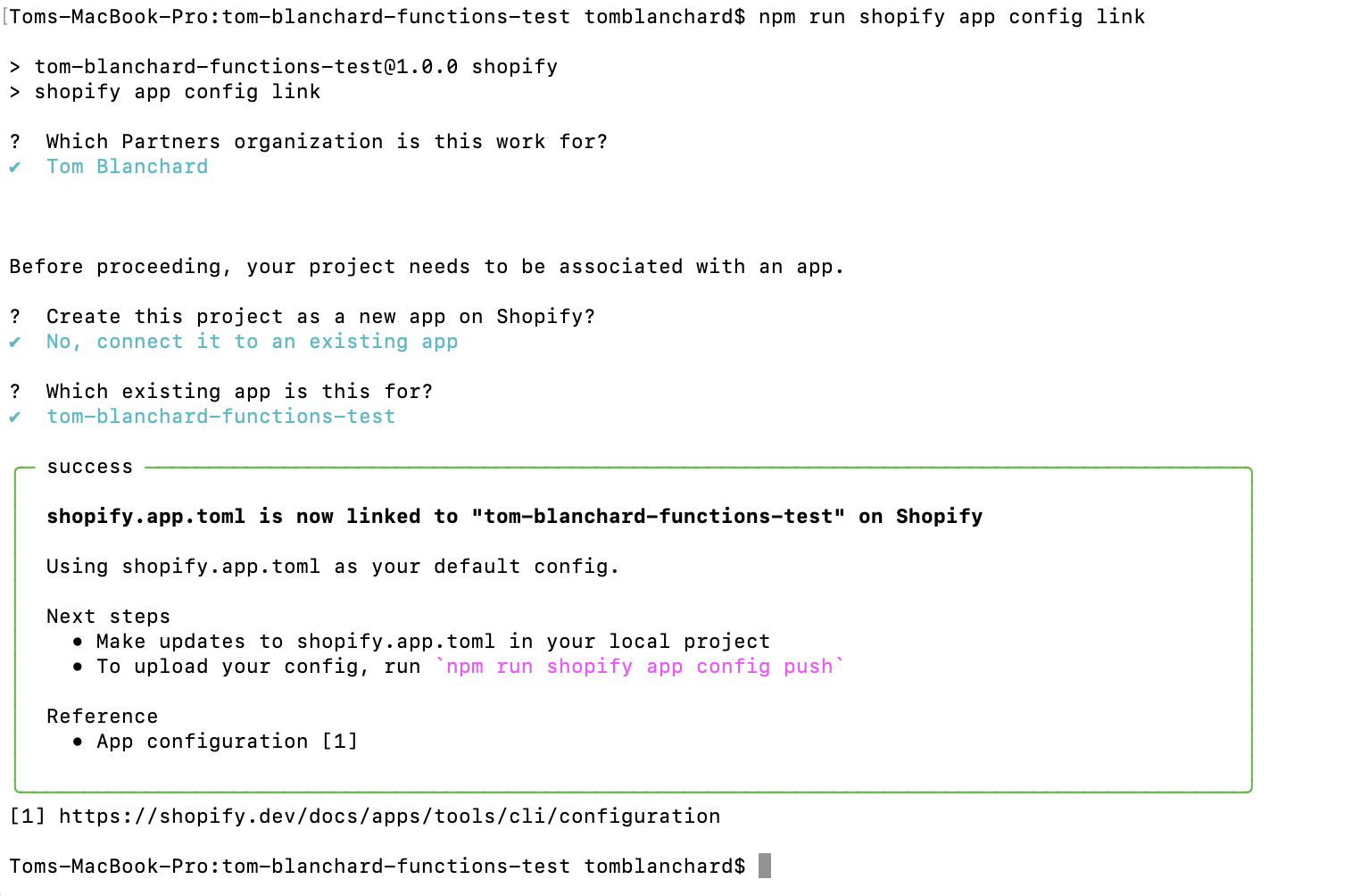This screenshot has width=1369, height=896.
Task: Click the checkmark beside tom-blanchard-functions-test answer
Action: (x=15, y=417)
